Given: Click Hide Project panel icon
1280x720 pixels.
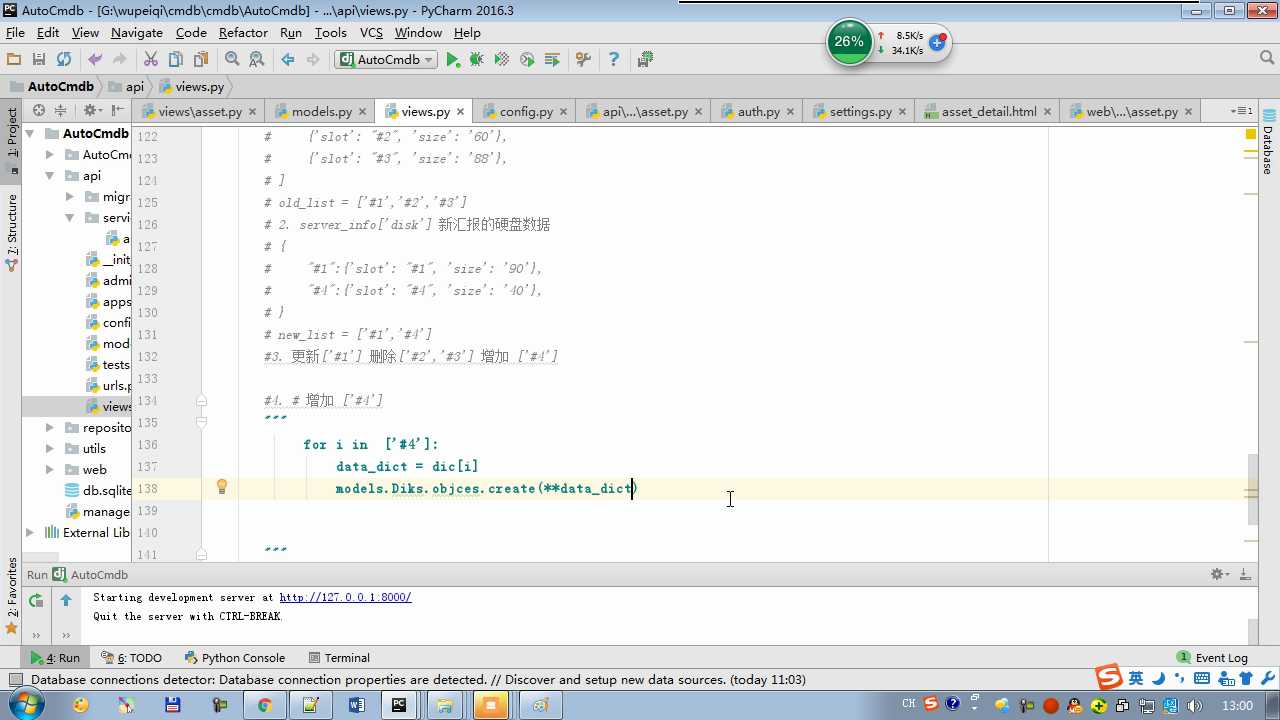Looking at the screenshot, I should (117, 111).
